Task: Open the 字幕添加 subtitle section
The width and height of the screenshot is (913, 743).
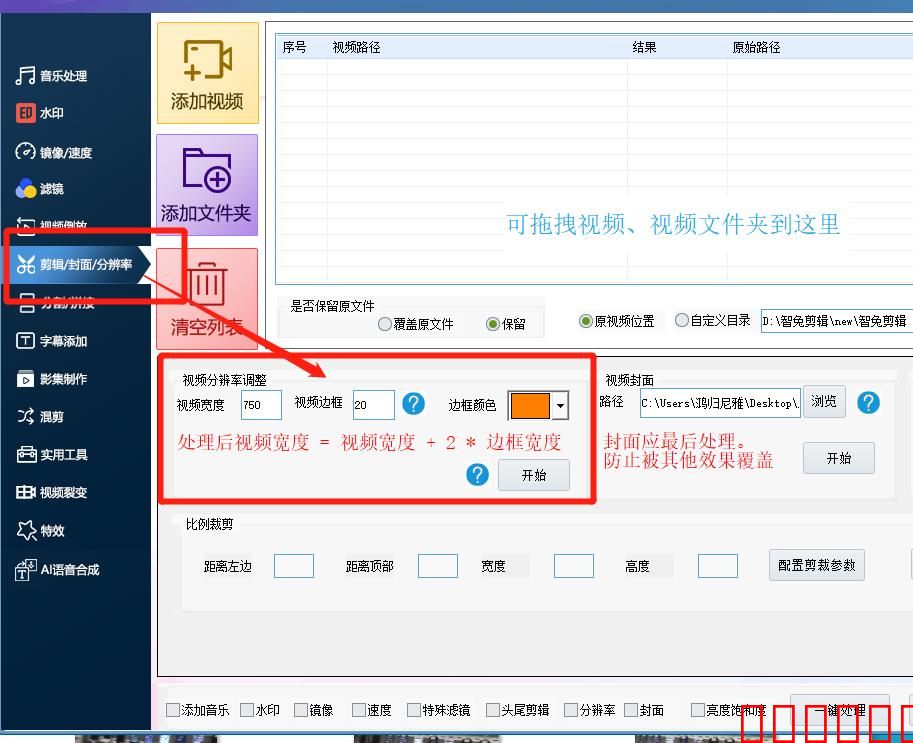Action: [51, 341]
